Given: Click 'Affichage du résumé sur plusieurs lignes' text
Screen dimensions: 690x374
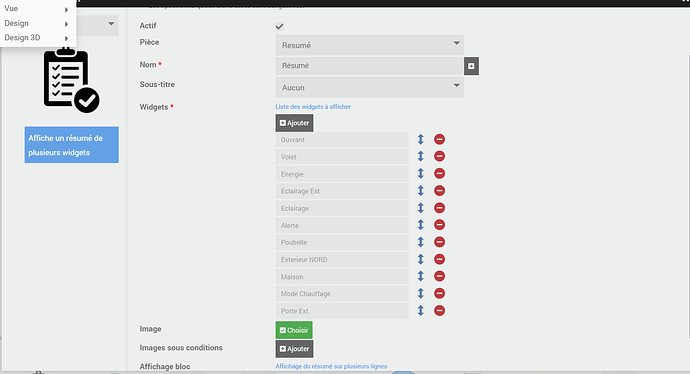Looking at the screenshot, I should [x=331, y=366].
